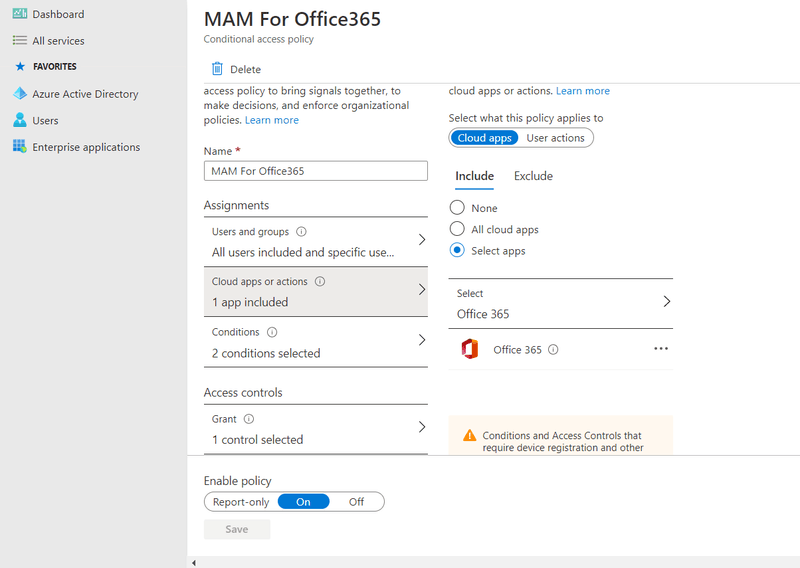Open Dashboard icon in sidebar
Image resolution: width=800 pixels, height=568 pixels.
click(19, 14)
